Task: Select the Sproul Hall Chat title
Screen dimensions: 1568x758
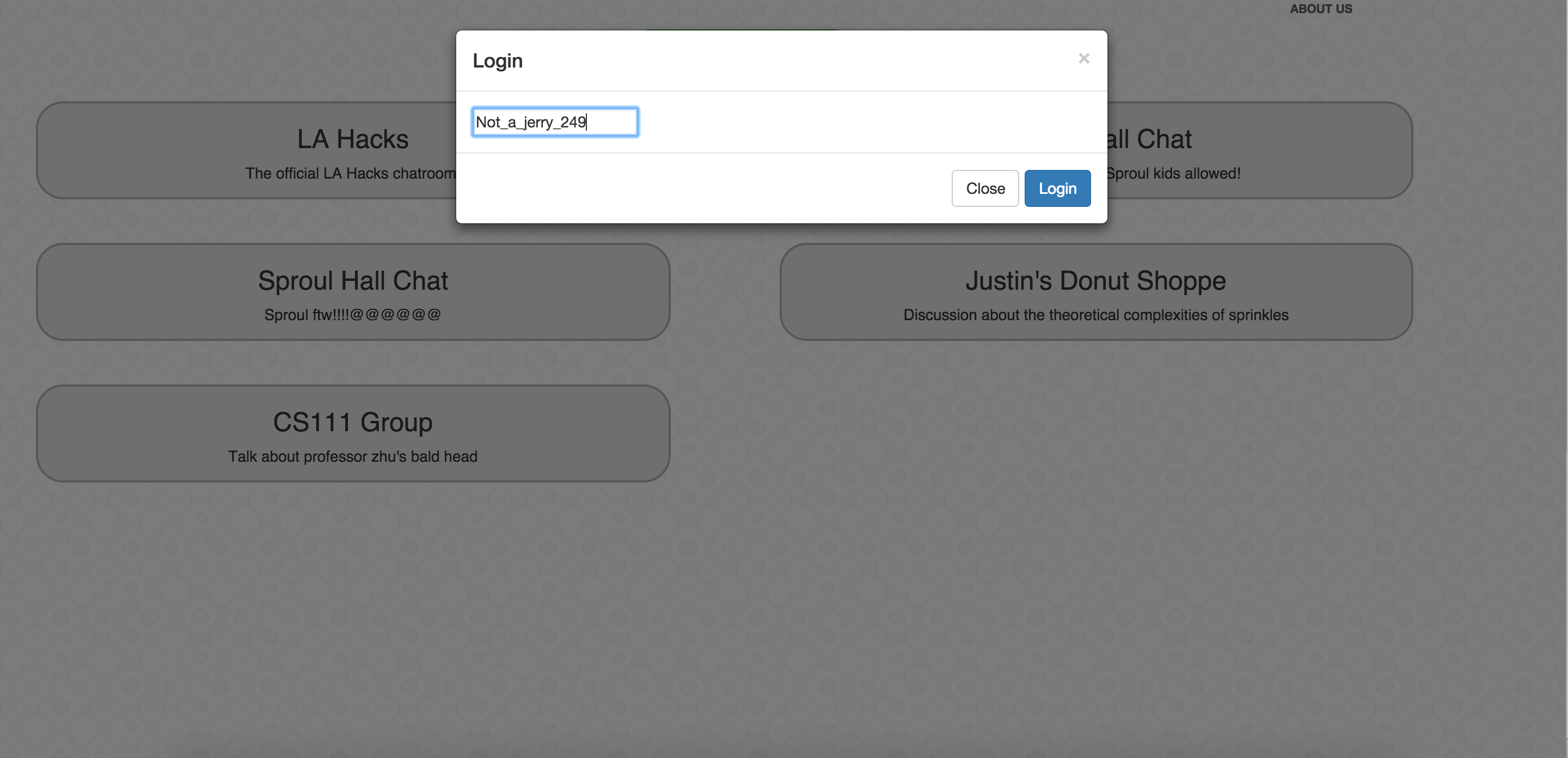Action: pyautogui.click(x=352, y=280)
